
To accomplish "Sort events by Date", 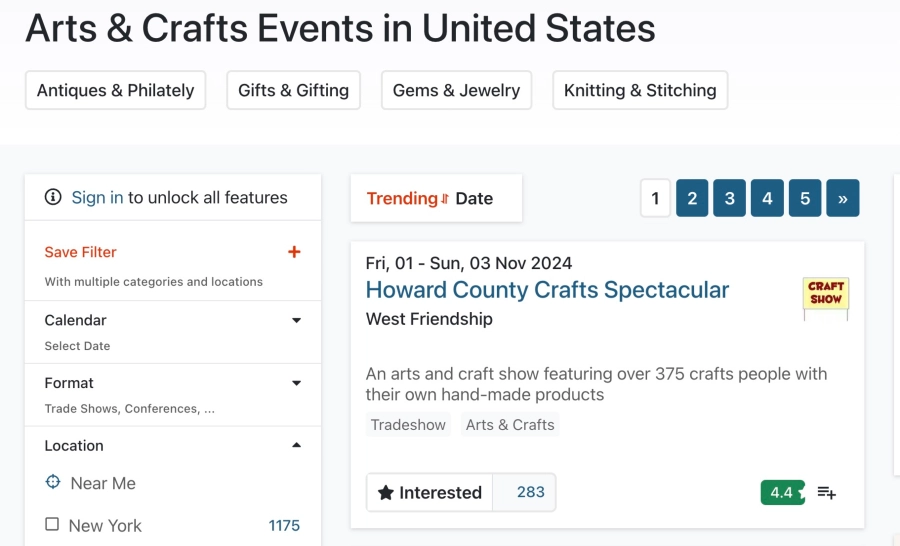I will pos(474,198).
